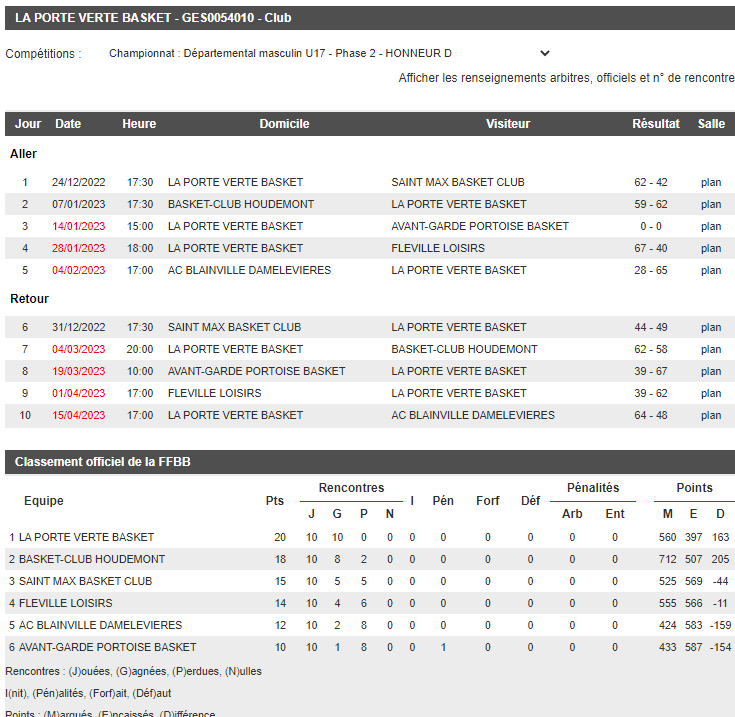Click red date 15/04/2023
Image resolution: width=735 pixels, height=717 pixels.
pos(78,416)
